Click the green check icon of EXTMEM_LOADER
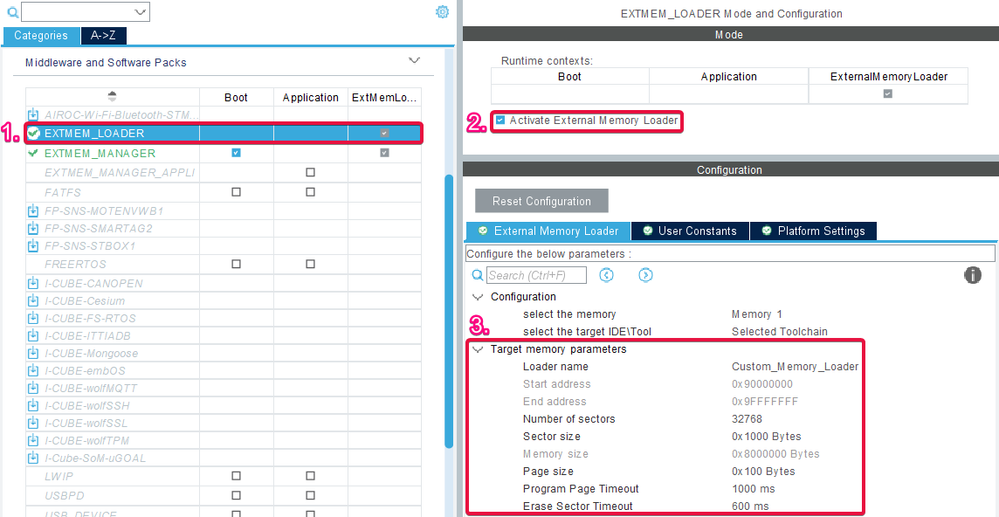Screen dimensions: 999x517 click(x=34, y=133)
